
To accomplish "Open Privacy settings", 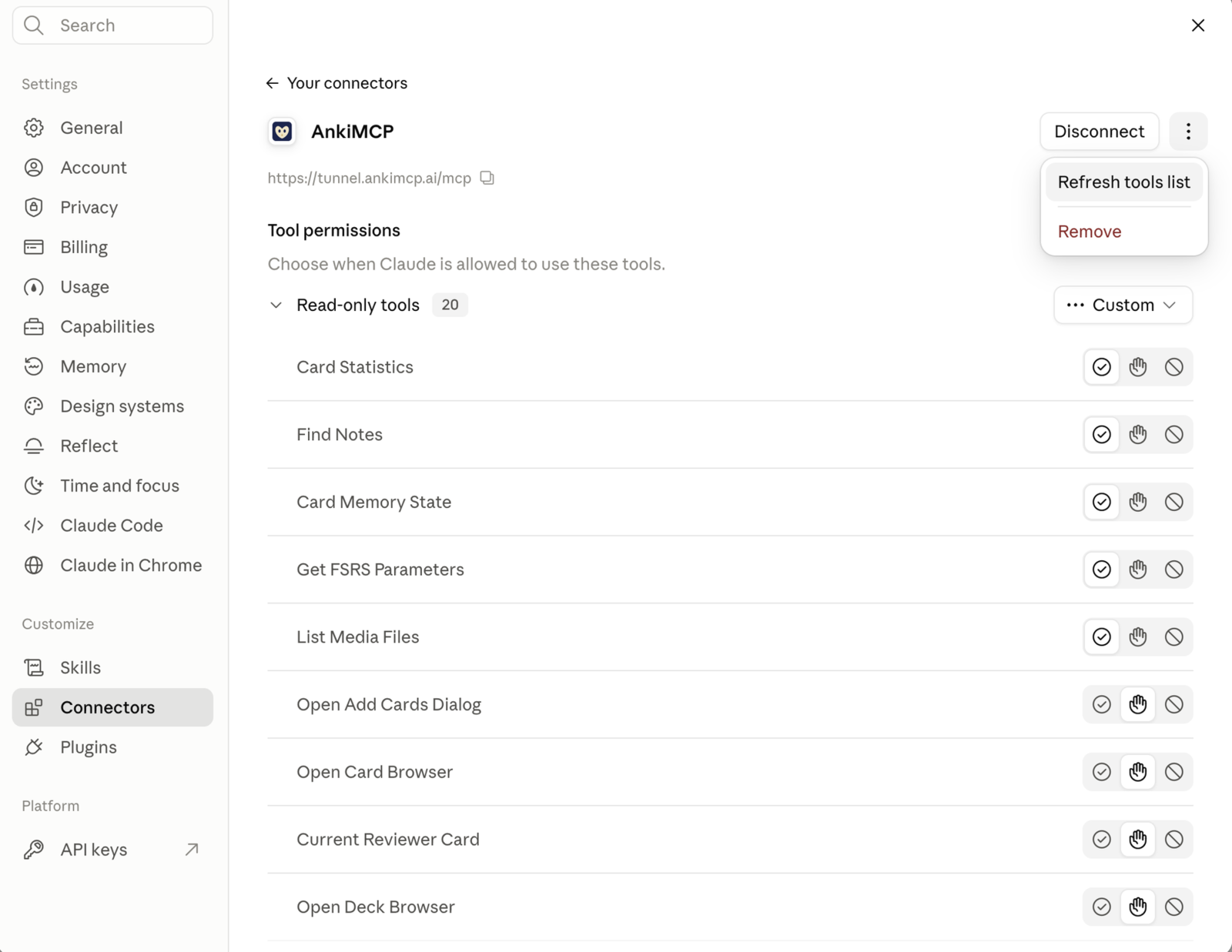I will click(x=112, y=208).
